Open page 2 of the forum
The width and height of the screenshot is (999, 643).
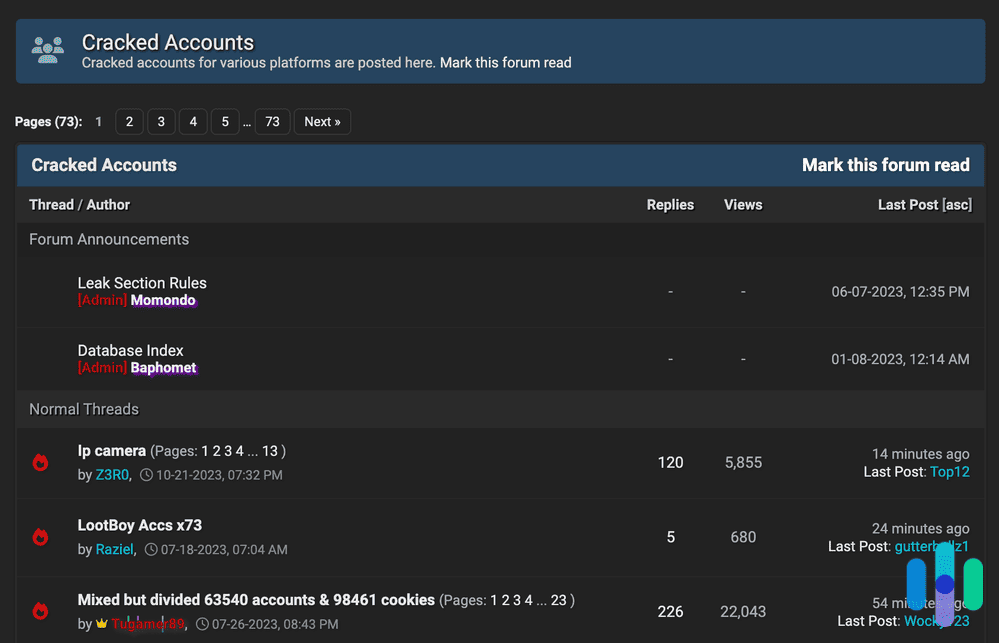(129, 121)
